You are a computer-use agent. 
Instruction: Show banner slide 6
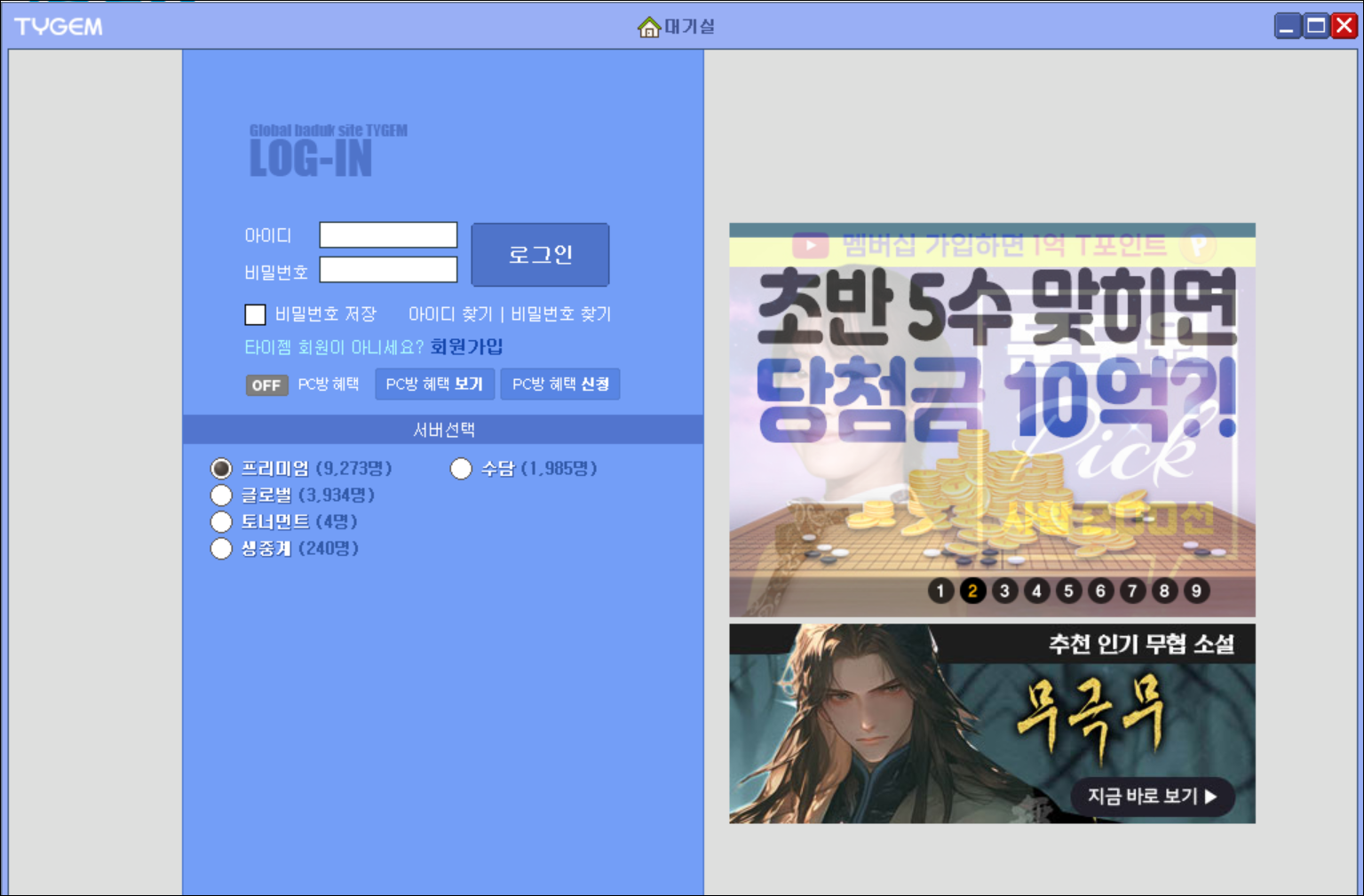click(x=1100, y=591)
